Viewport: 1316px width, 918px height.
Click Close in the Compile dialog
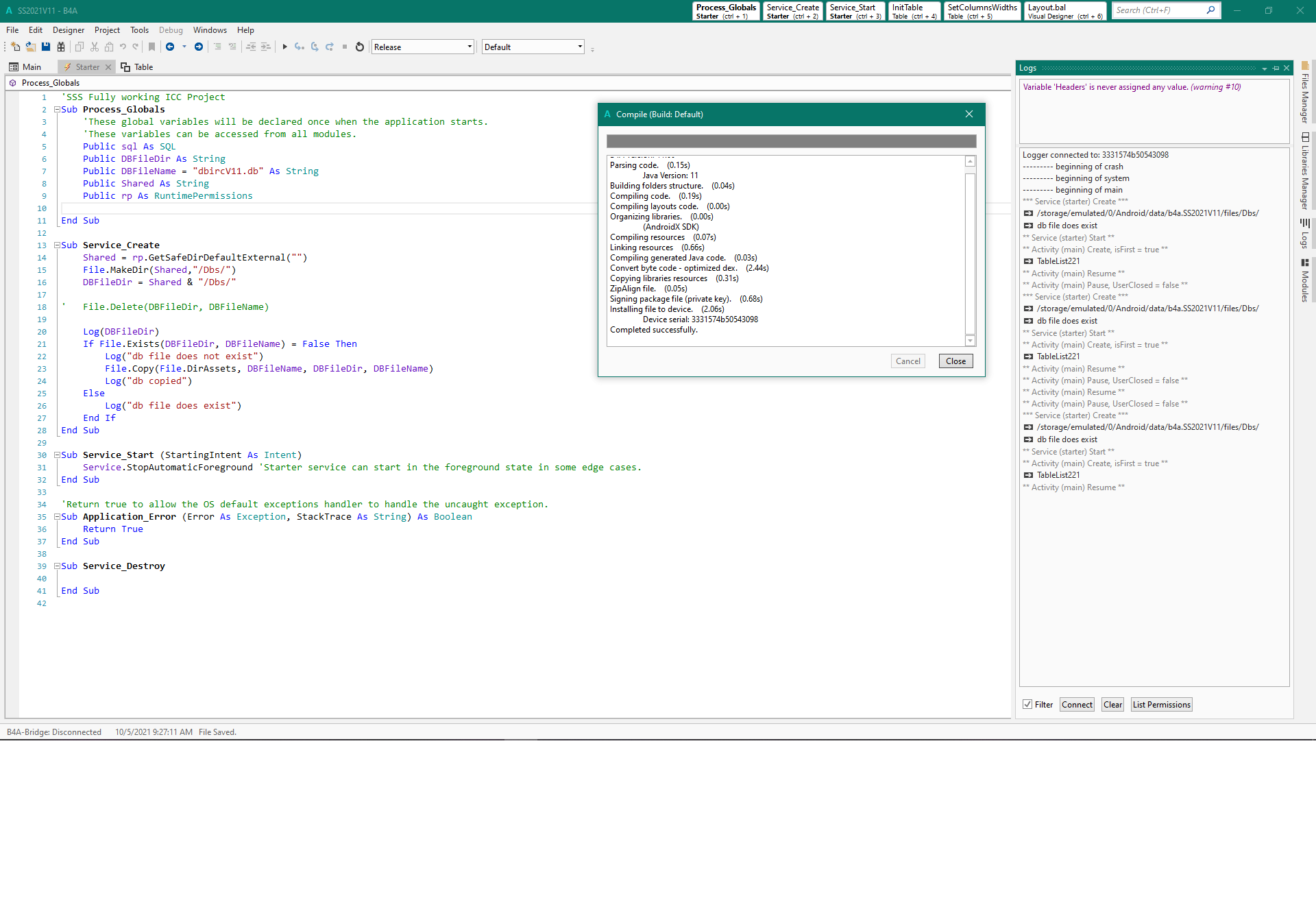coord(955,361)
